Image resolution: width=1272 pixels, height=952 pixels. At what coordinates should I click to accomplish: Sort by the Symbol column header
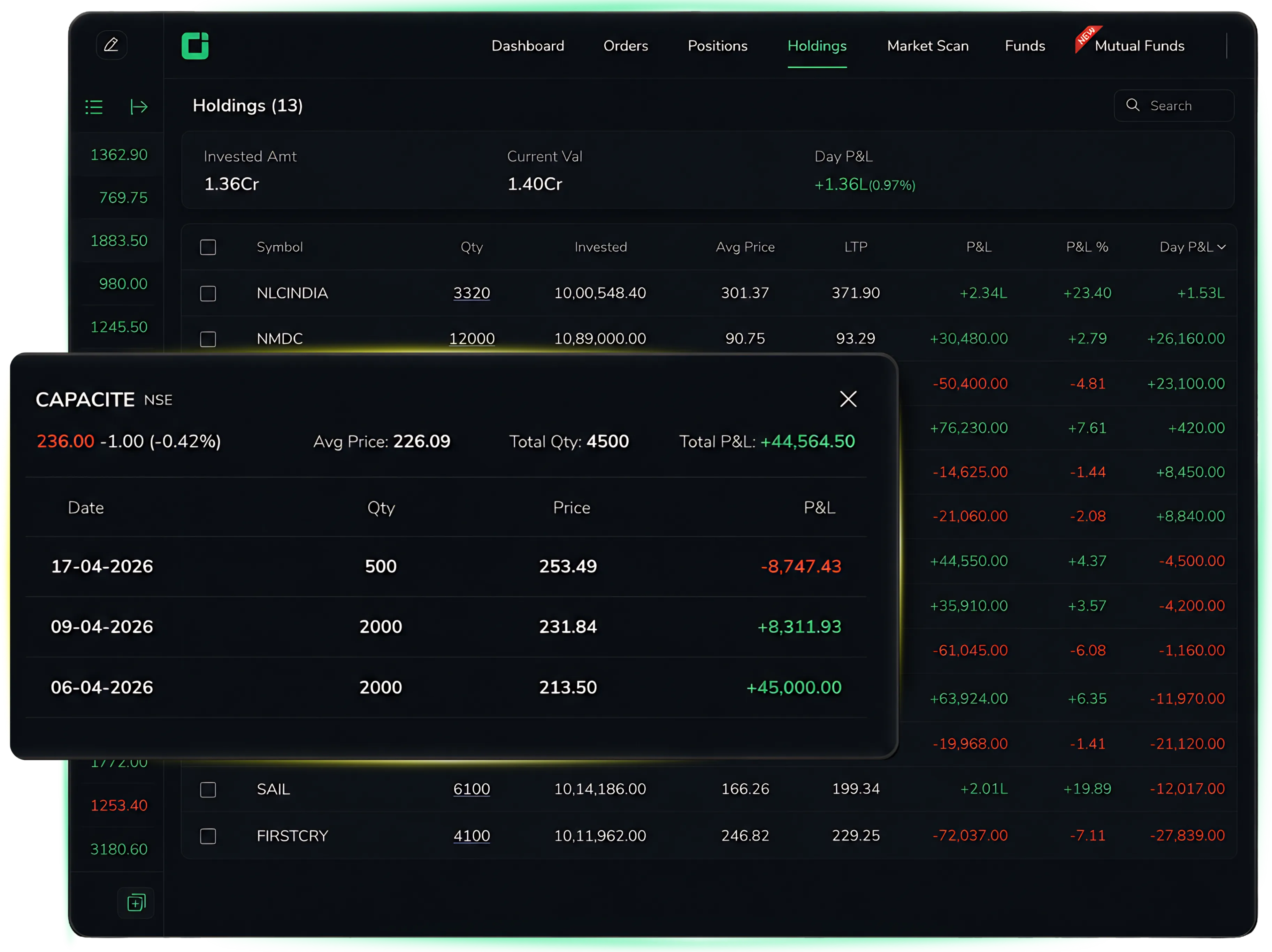[x=279, y=247]
